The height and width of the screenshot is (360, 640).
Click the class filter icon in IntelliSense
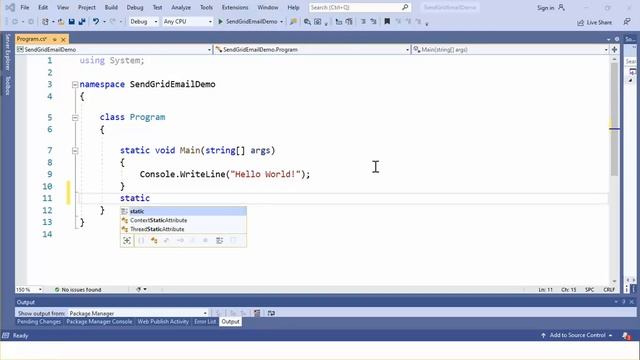tap(154, 240)
